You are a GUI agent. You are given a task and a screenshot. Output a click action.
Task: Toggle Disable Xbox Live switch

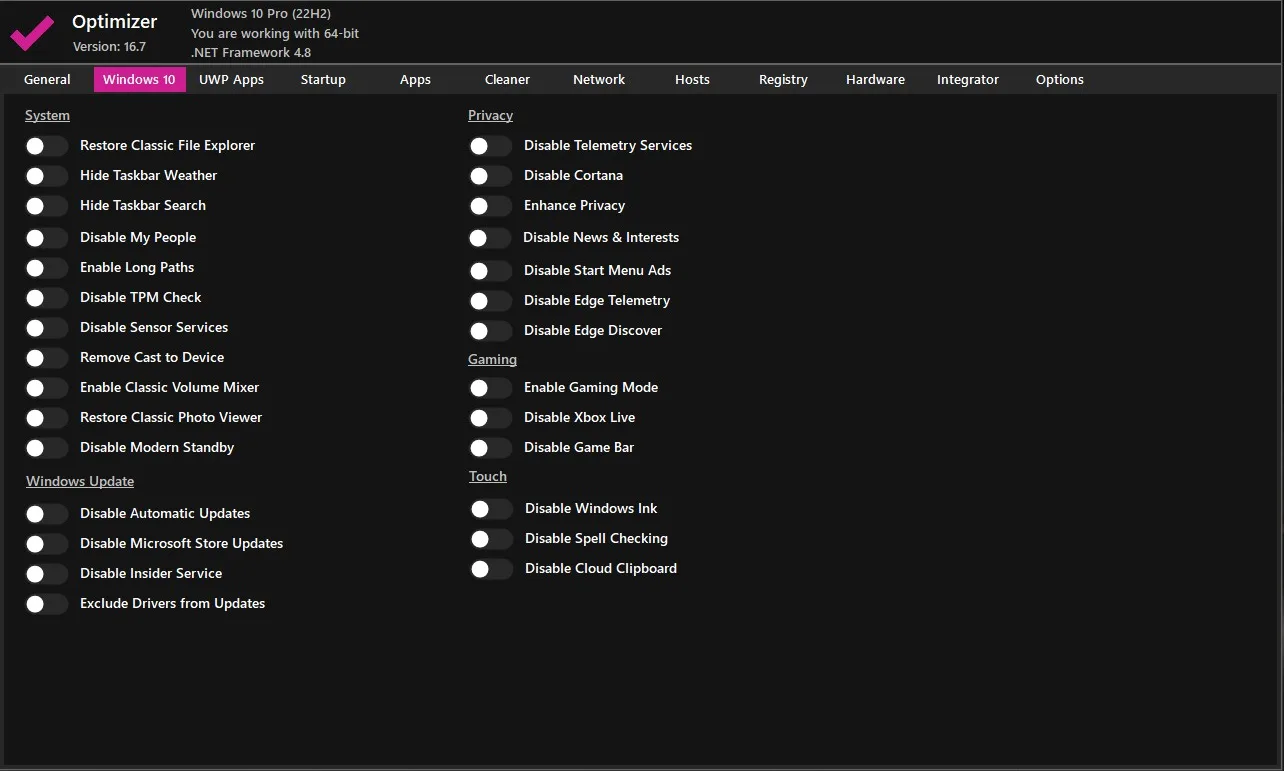point(490,418)
